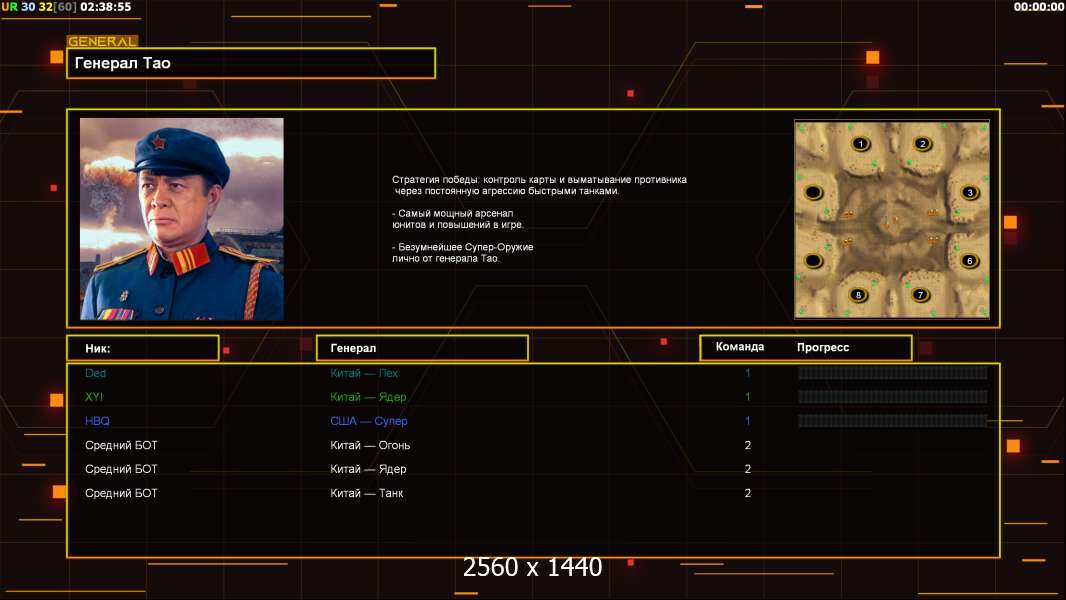Click the GENERAL label tag
Viewport: 1066px width, 600px height.
(102, 41)
